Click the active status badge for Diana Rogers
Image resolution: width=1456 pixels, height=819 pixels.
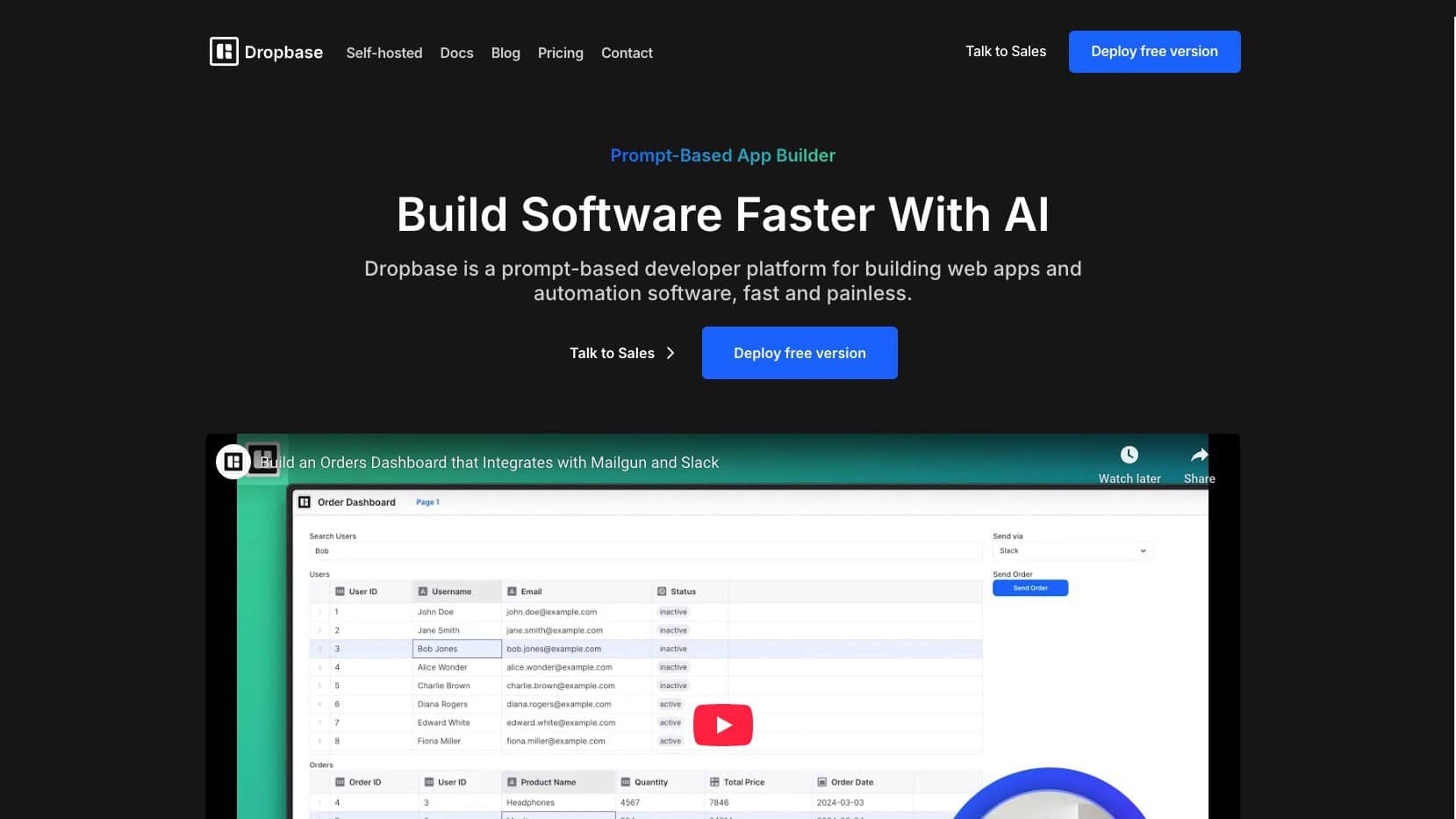(670, 704)
